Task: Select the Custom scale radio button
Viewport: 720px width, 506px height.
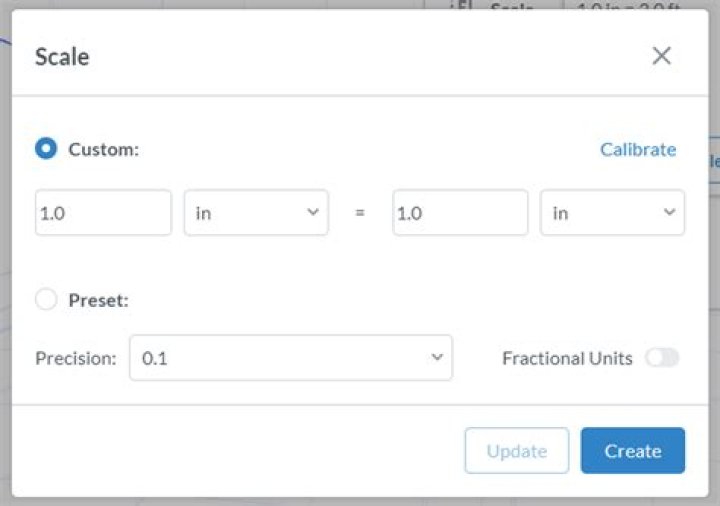Action: pos(46,149)
